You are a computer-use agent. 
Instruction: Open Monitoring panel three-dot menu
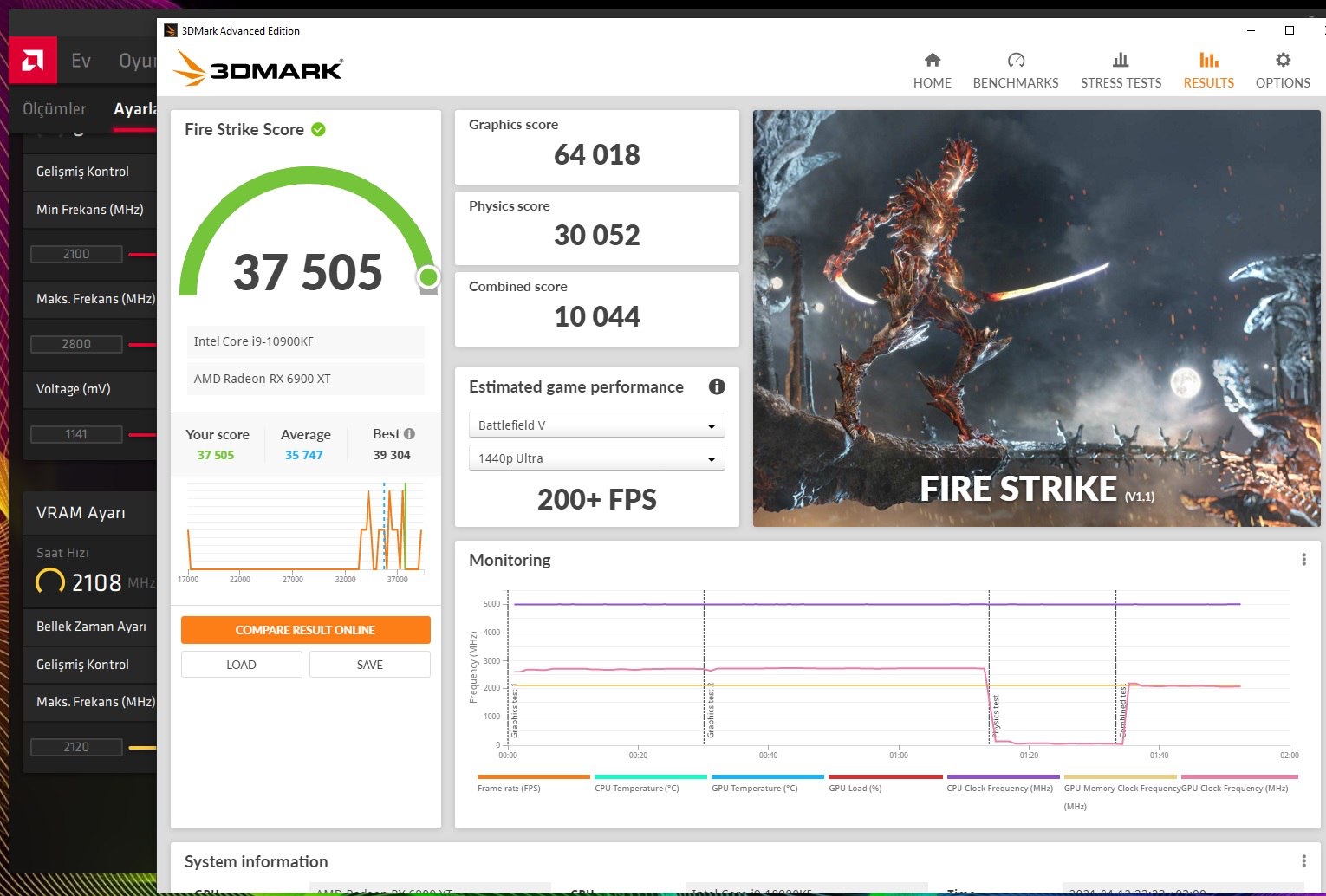[1303, 560]
